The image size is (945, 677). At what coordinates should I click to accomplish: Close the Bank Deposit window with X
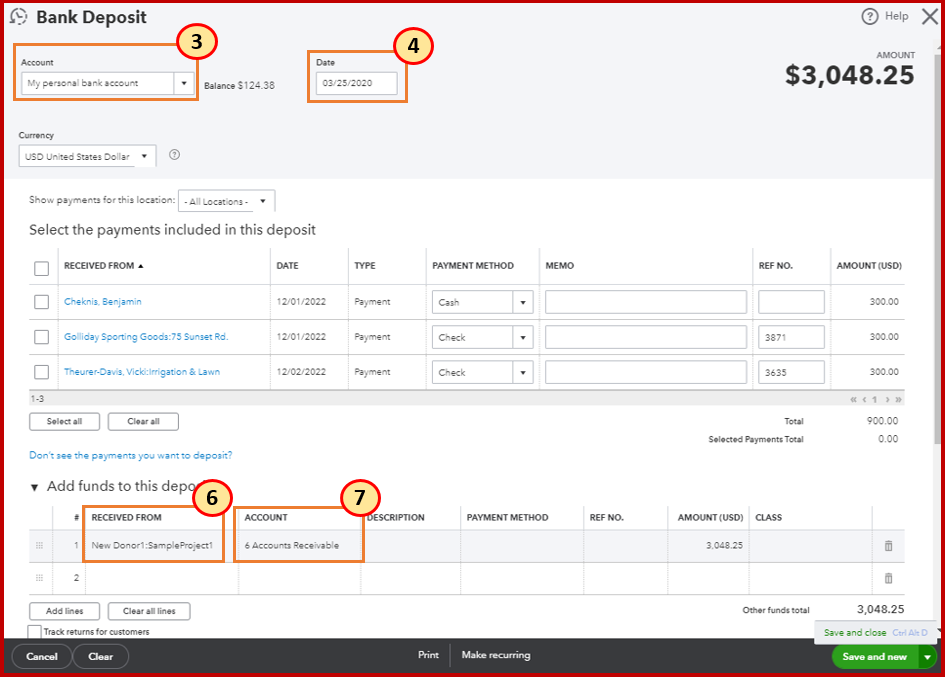click(929, 16)
